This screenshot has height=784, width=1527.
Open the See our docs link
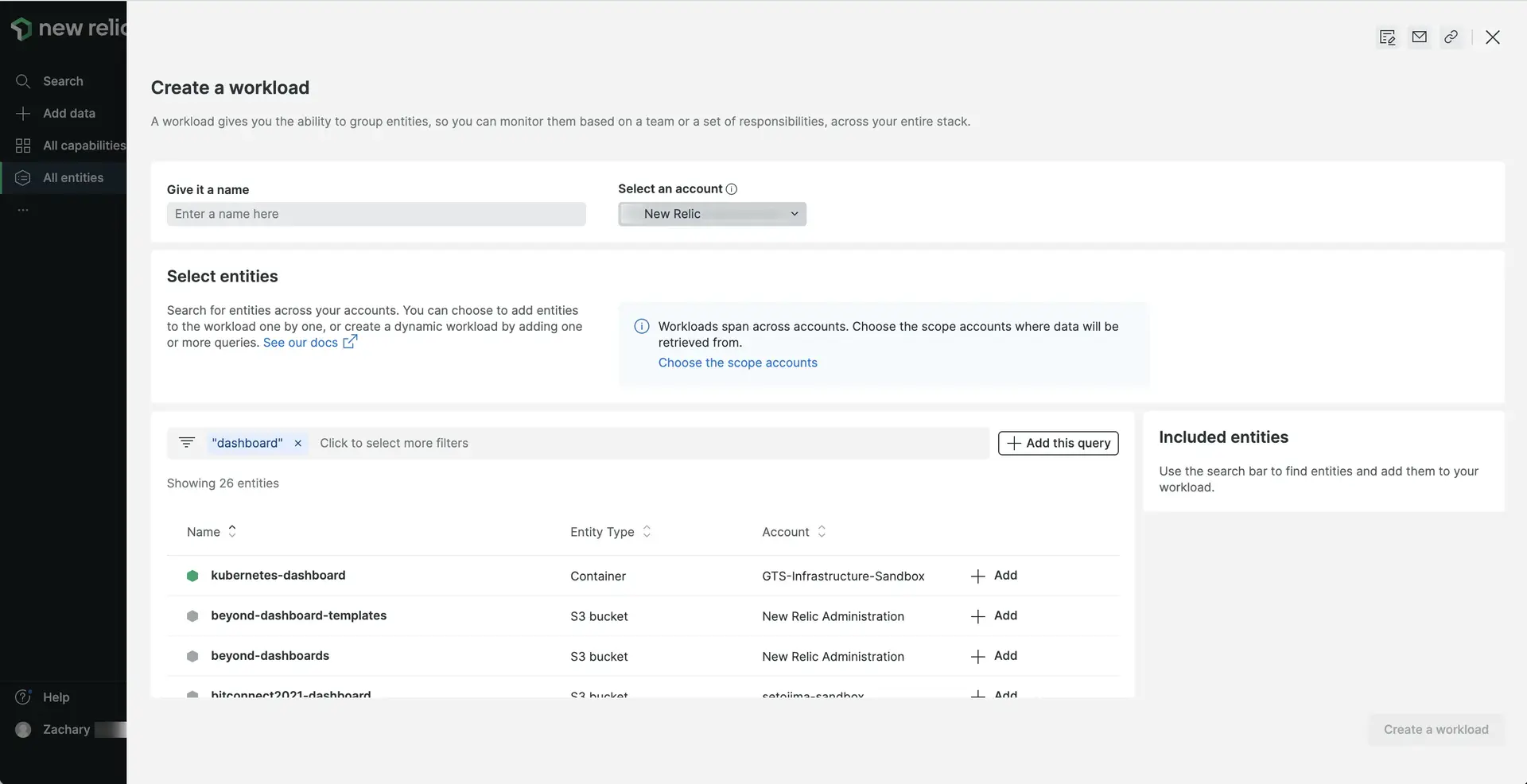tap(301, 343)
